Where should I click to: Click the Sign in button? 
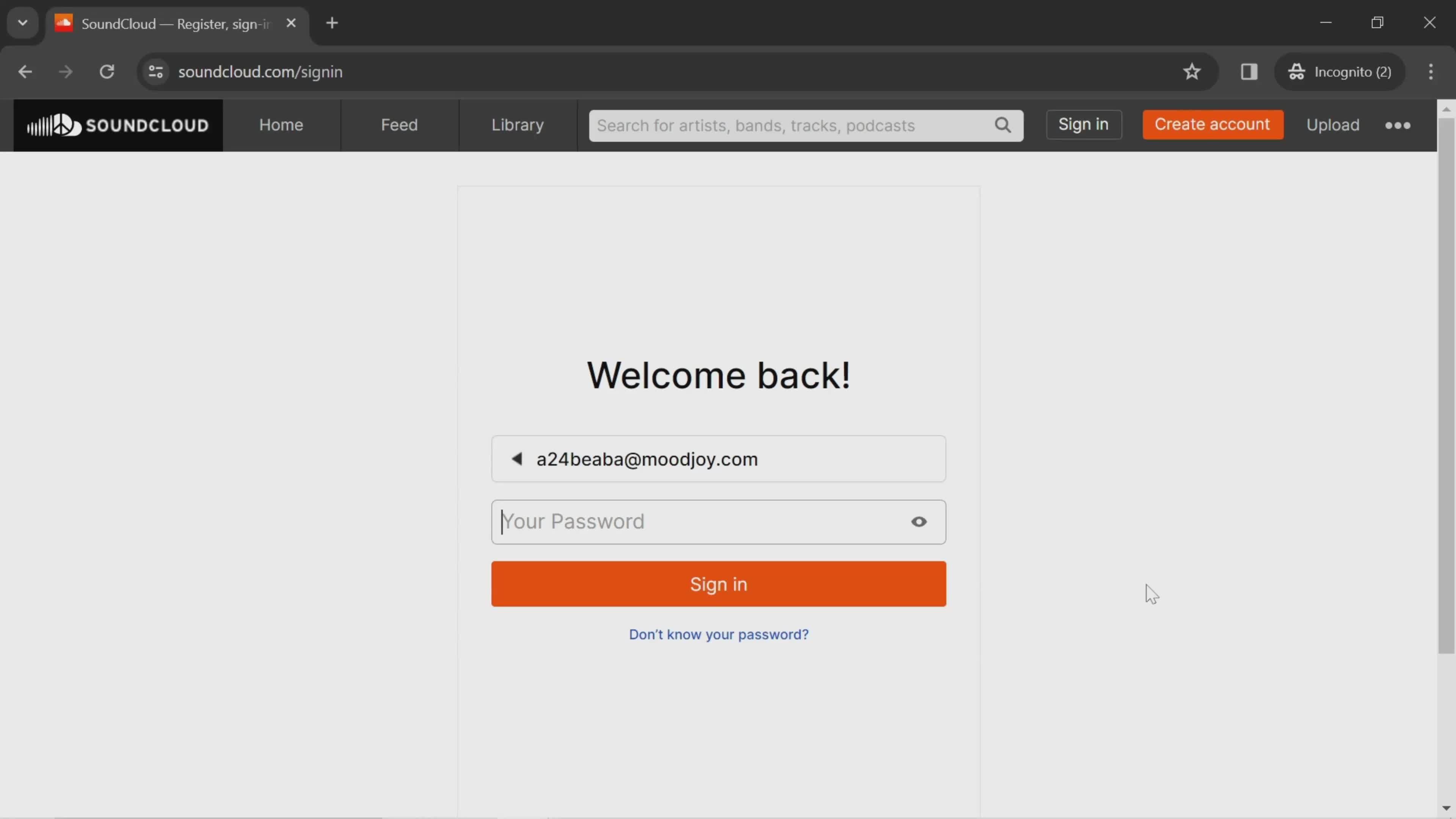tap(719, 584)
